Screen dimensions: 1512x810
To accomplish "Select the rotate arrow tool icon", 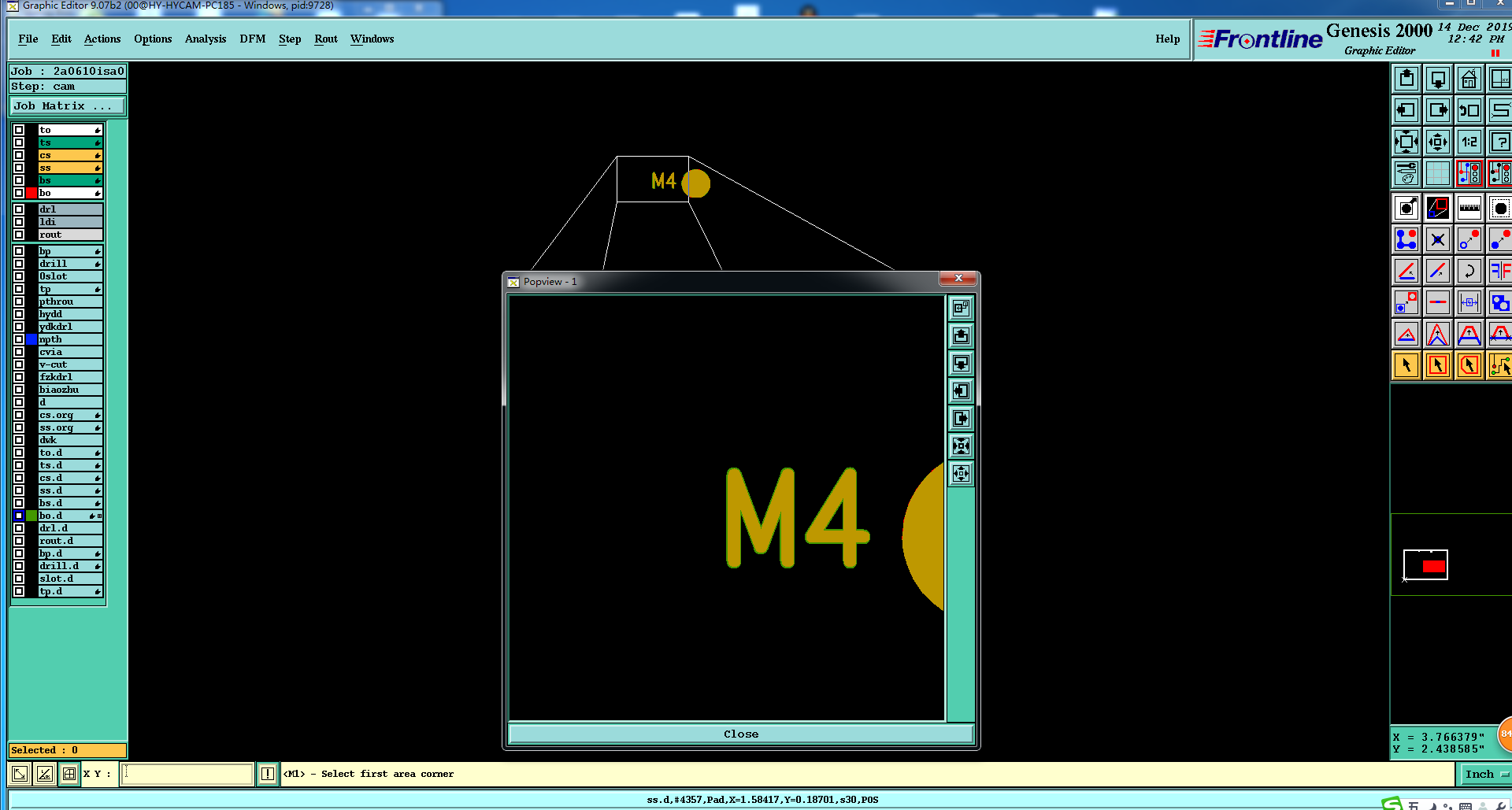I will (x=1469, y=271).
